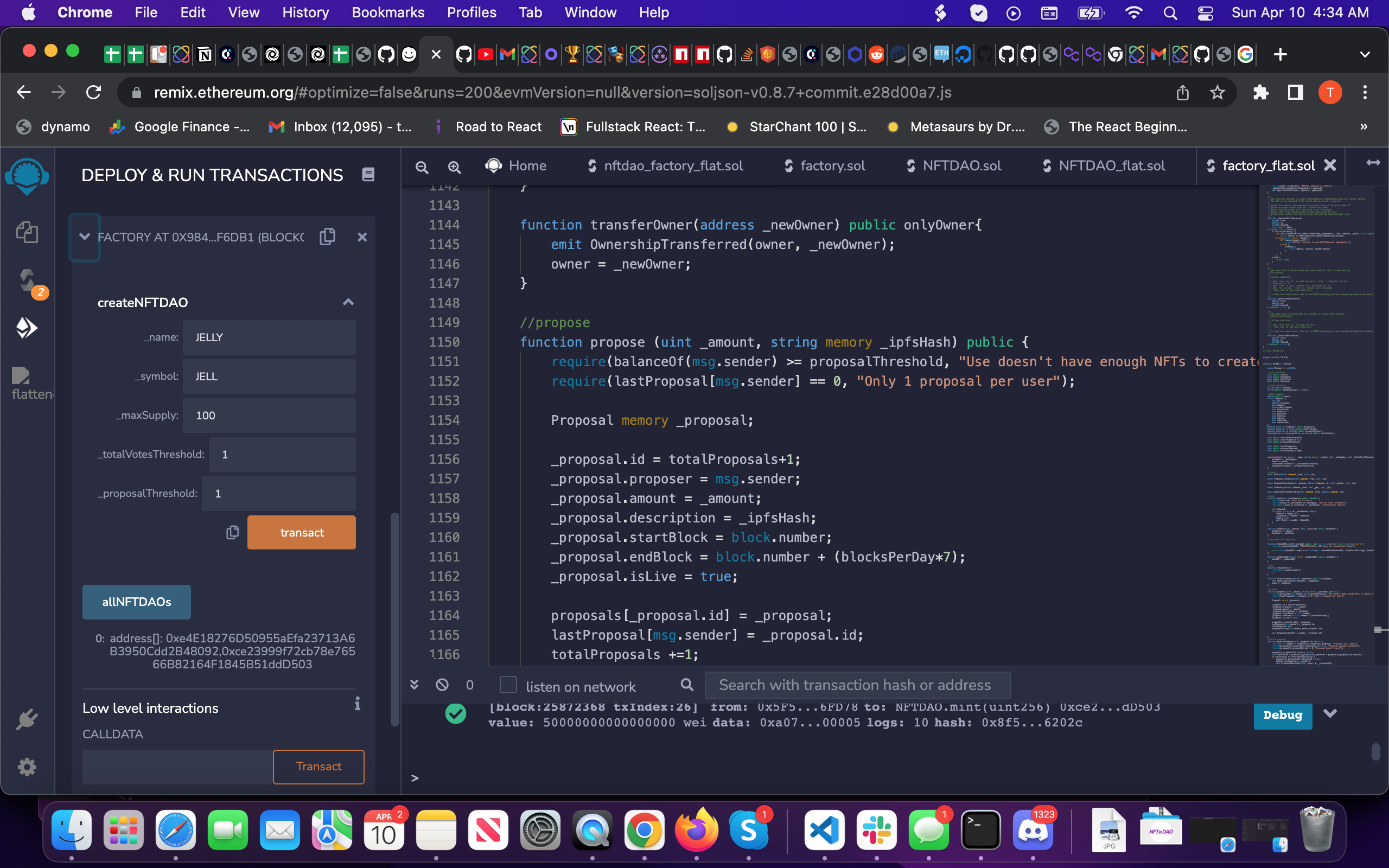The height and width of the screenshot is (868, 1389).
Task: Edit _proposalThreshold input field
Action: (279, 494)
